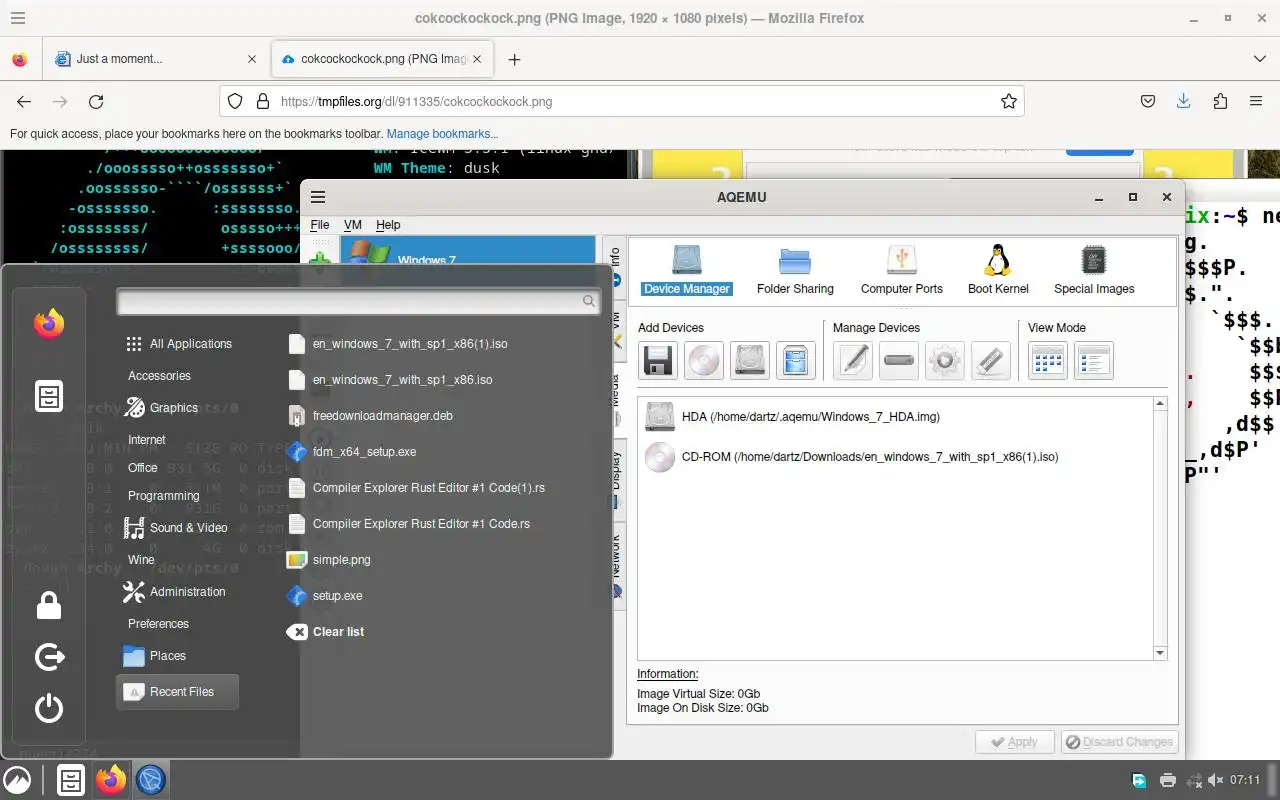
Task: Click the device list scrollbar down arrow
Action: coord(1160,653)
